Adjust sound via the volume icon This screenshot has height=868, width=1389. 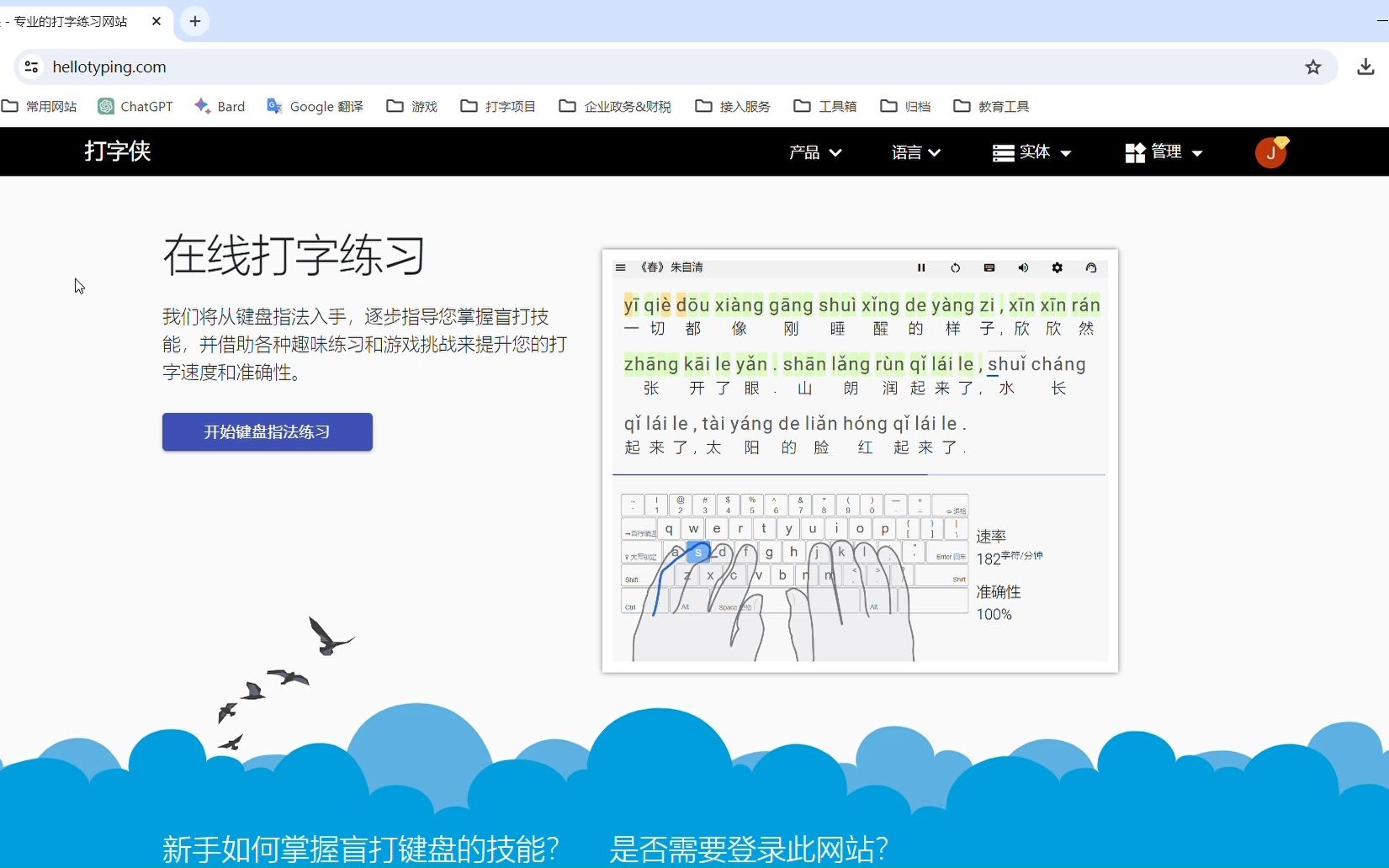[x=1022, y=267]
